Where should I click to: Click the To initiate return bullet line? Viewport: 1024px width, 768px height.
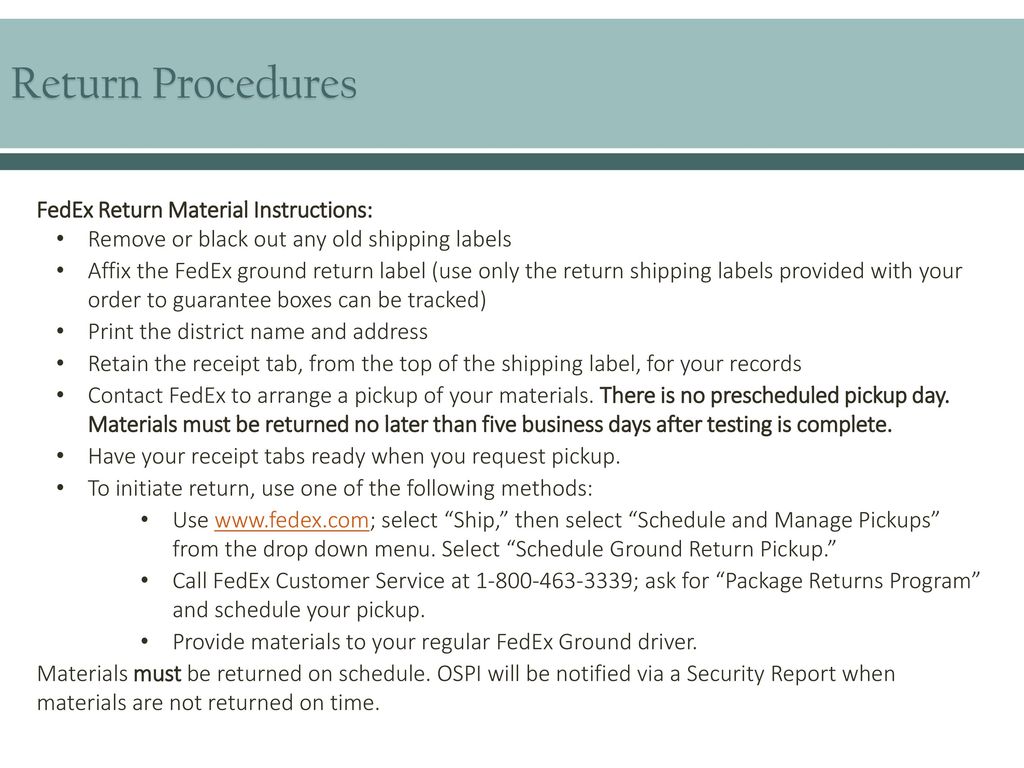point(340,488)
